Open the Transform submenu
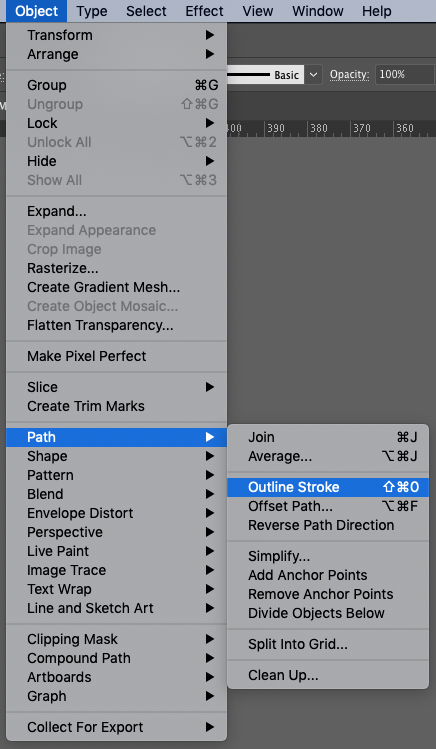The image size is (436, 749). (x=117, y=35)
